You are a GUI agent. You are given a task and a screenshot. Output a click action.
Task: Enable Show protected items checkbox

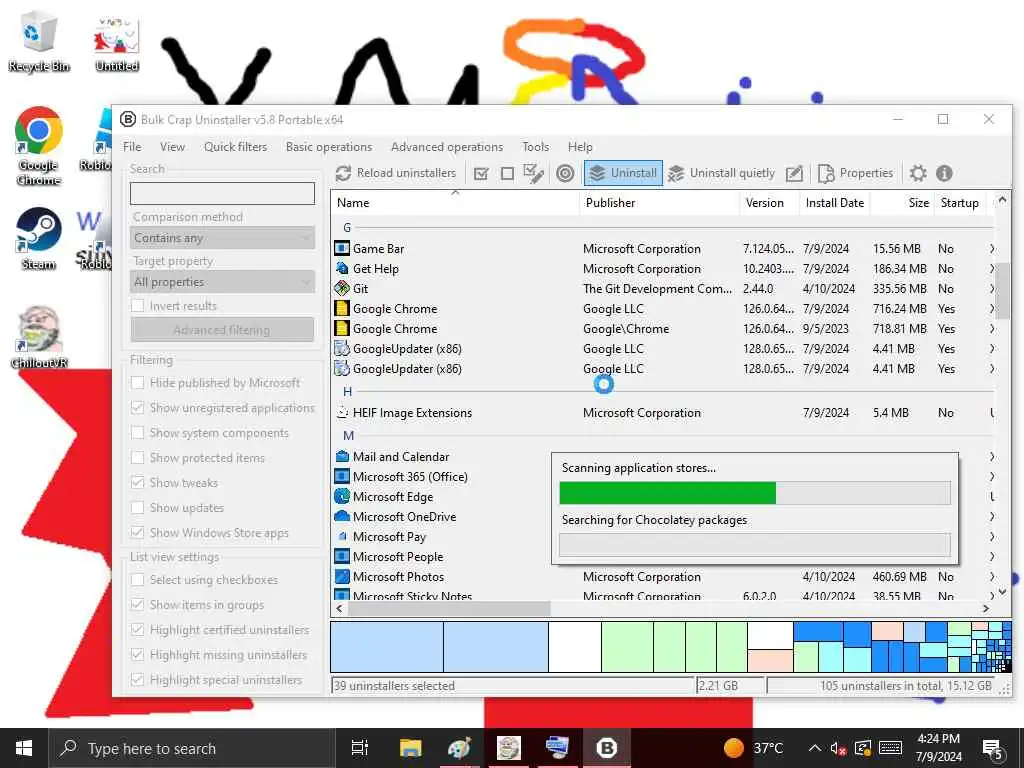pos(138,457)
